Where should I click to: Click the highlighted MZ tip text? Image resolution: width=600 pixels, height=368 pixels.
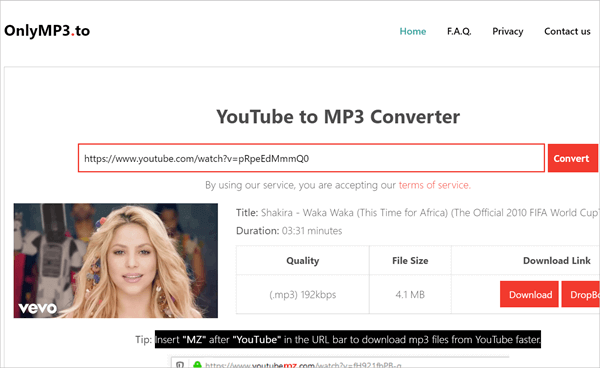coord(348,339)
